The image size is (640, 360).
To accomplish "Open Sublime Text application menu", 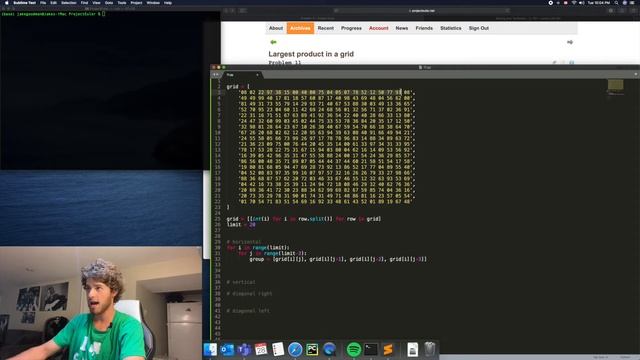I will (24, 3).
